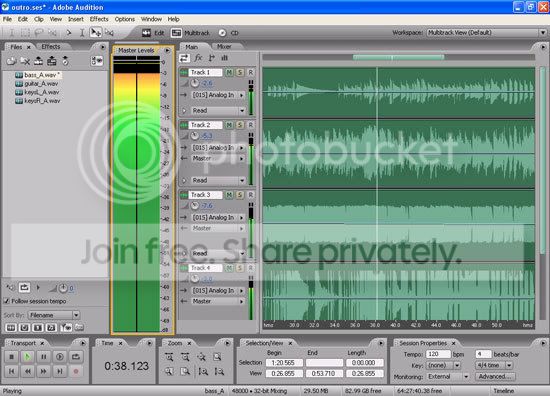The height and width of the screenshot is (396, 550).
Task: Select guitar_A.wav in Files list
Action: (x=37, y=83)
